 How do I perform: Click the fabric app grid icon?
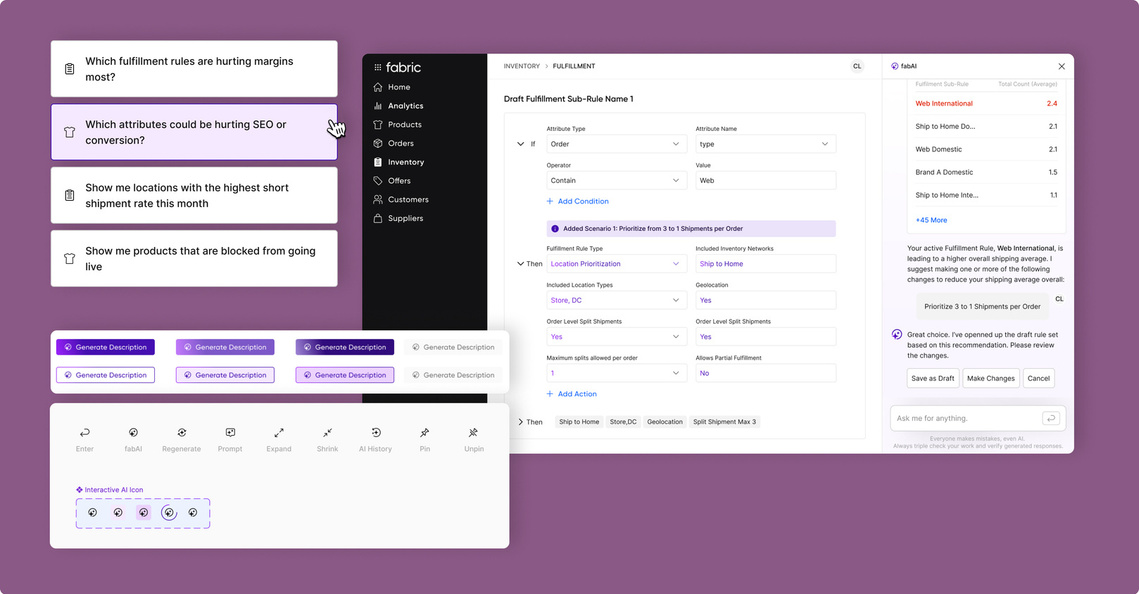pos(378,68)
